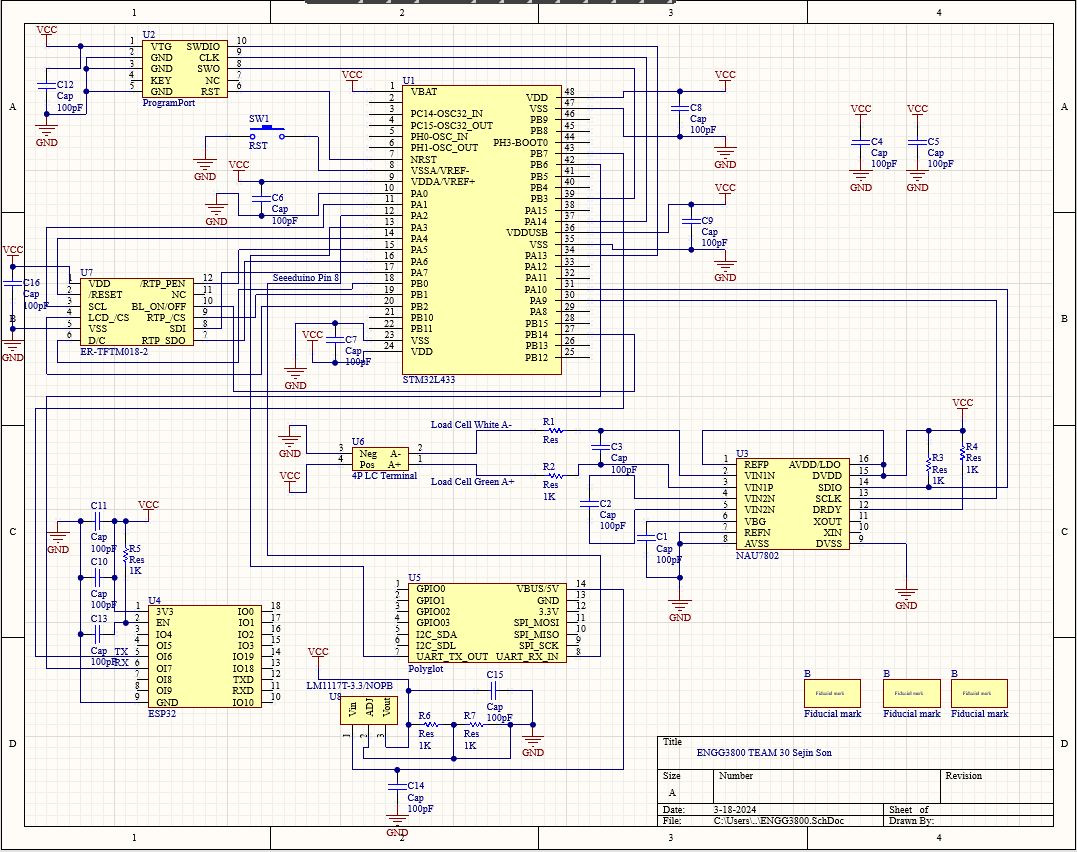
Task: Select the 4P LC Terminal U6
Action: pyautogui.click(x=380, y=459)
